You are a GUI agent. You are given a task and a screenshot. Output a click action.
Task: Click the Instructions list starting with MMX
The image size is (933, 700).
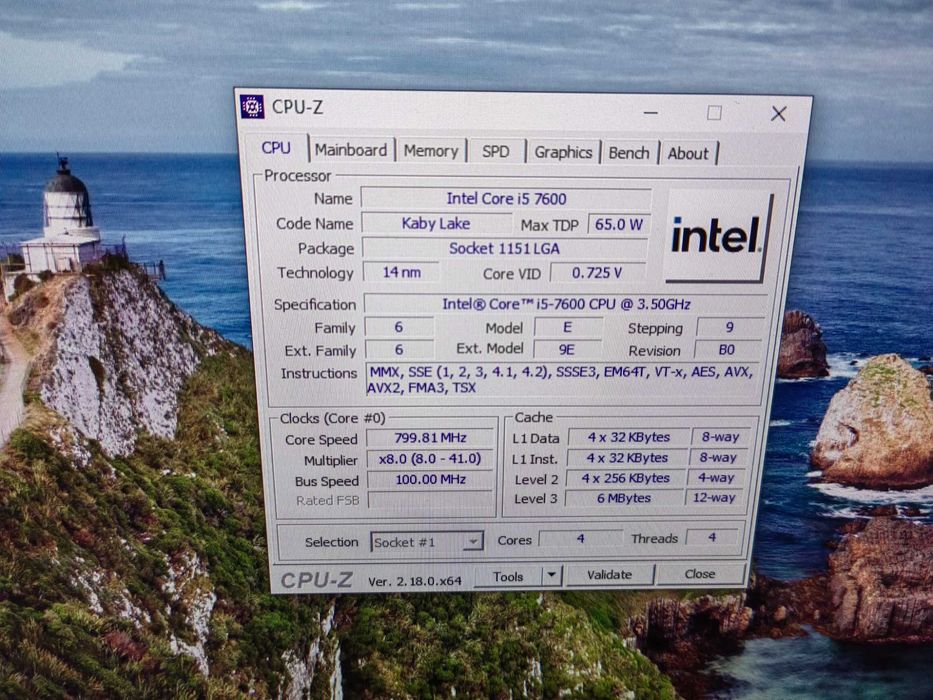pos(561,380)
